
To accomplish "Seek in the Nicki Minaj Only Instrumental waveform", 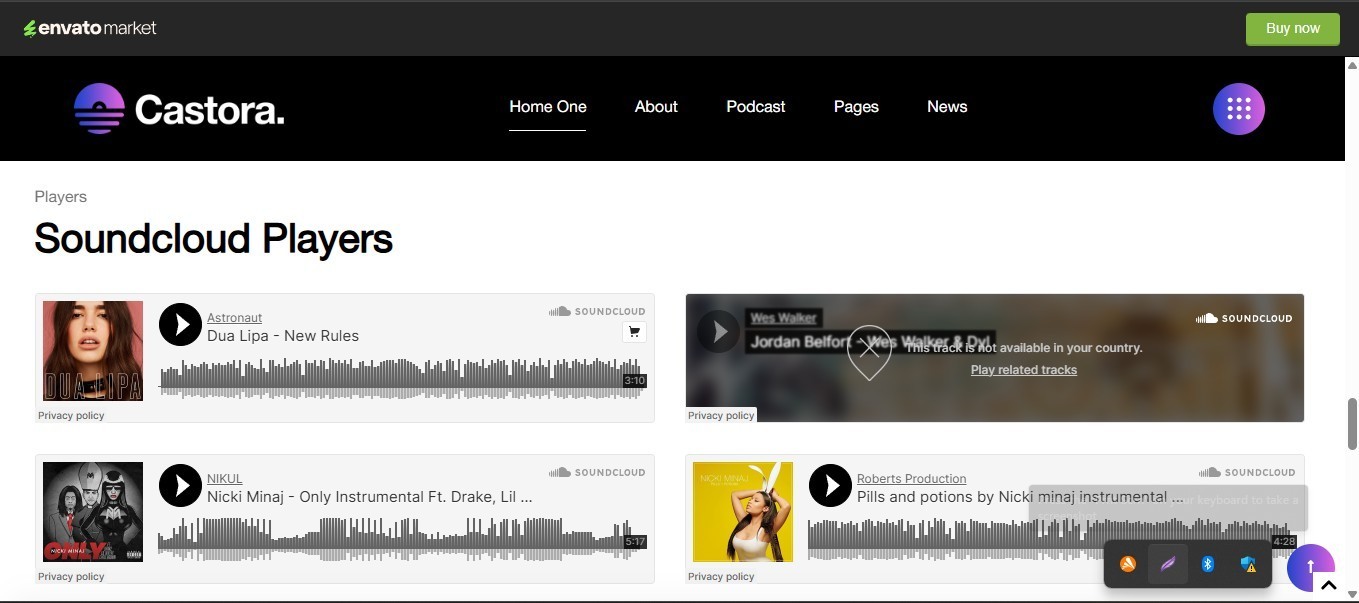I will 400,539.
